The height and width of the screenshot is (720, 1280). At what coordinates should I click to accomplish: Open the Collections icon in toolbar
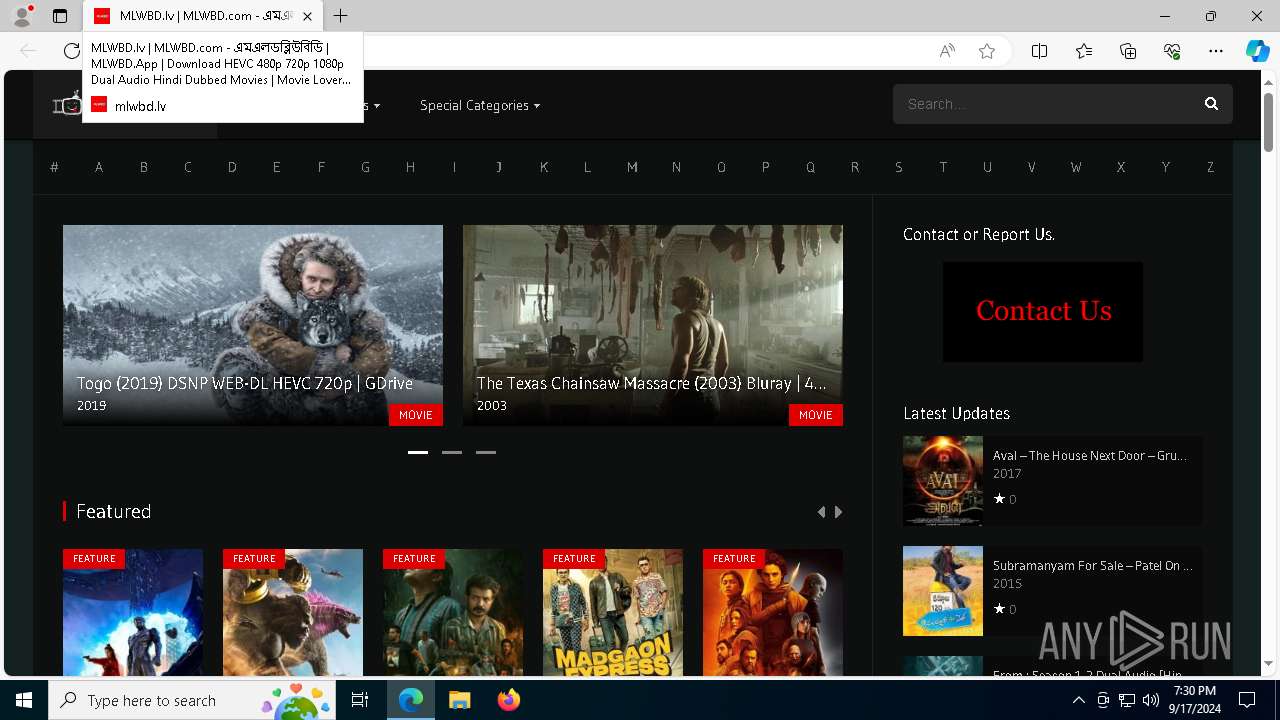click(x=1128, y=51)
